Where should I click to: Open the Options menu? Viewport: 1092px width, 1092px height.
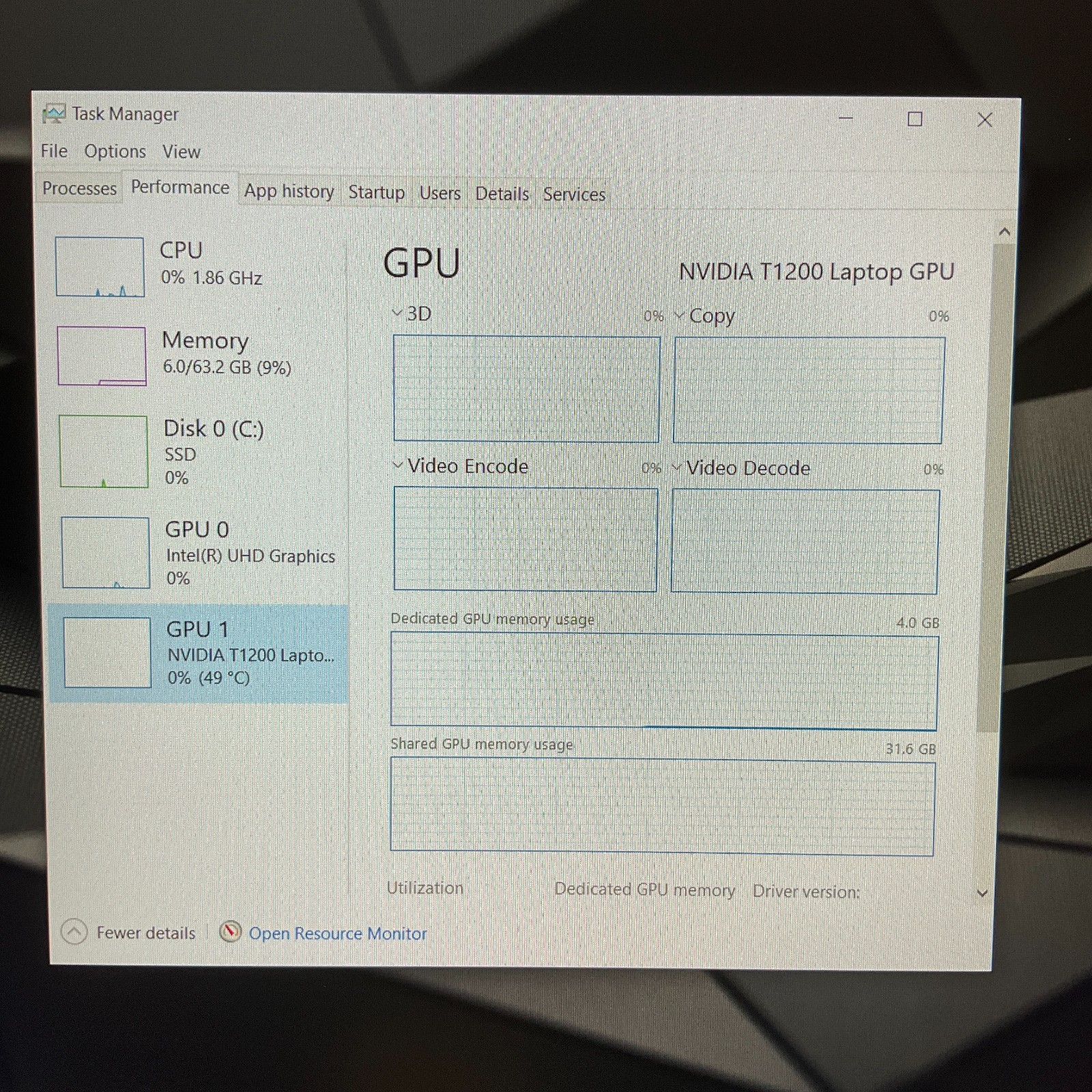click(x=115, y=152)
